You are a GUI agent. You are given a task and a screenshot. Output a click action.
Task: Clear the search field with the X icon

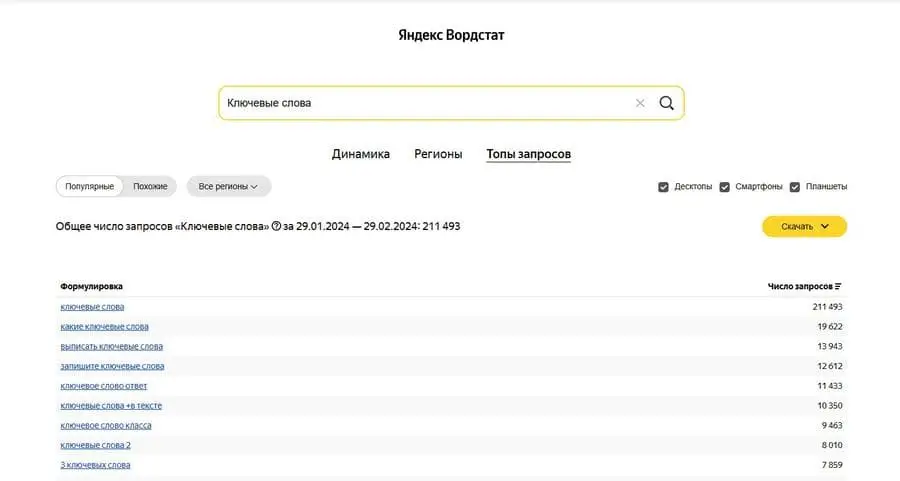[x=640, y=103]
